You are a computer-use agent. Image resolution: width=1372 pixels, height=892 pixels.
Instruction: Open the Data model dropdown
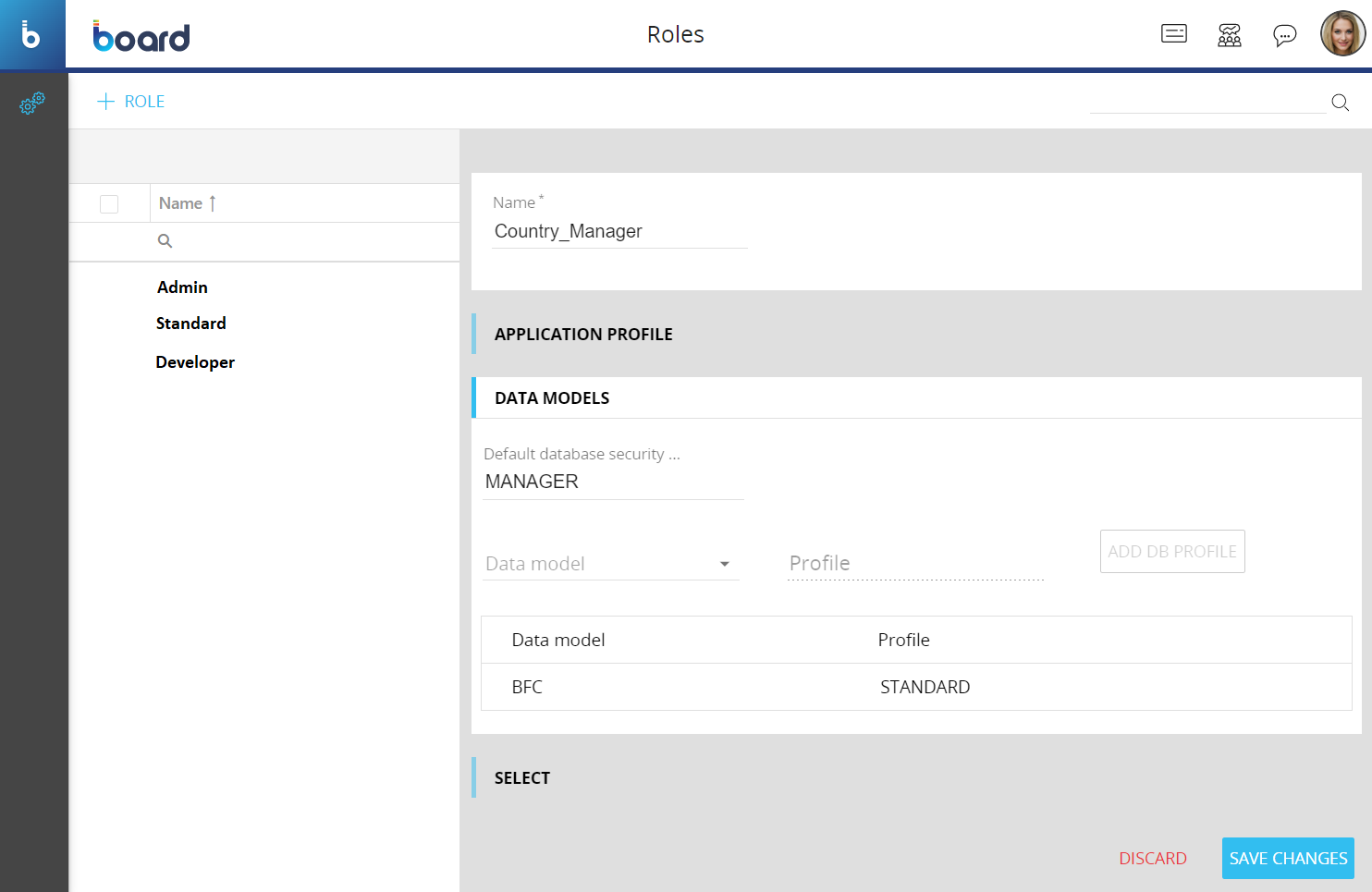tap(610, 564)
